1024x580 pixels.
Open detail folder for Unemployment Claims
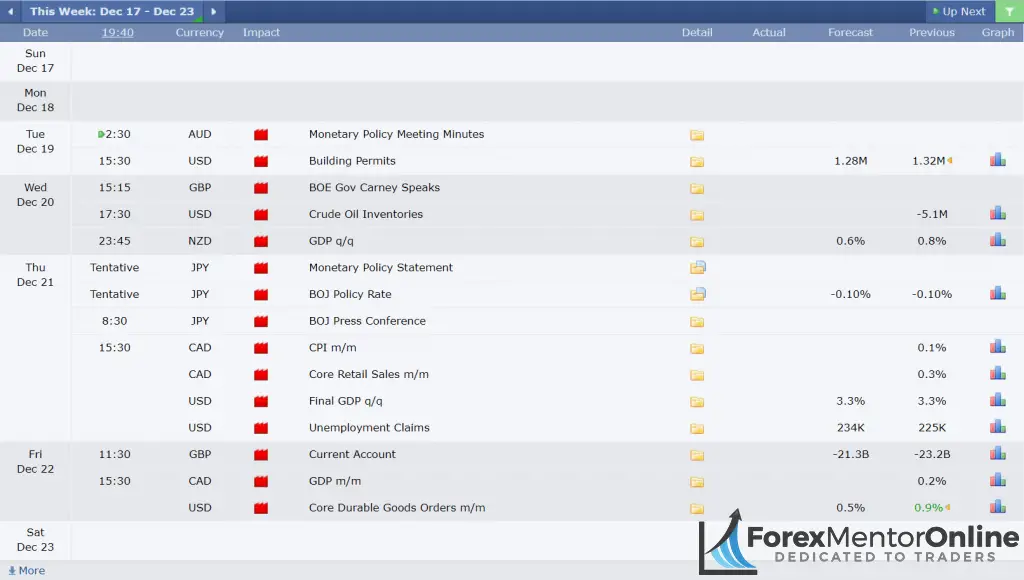point(697,428)
